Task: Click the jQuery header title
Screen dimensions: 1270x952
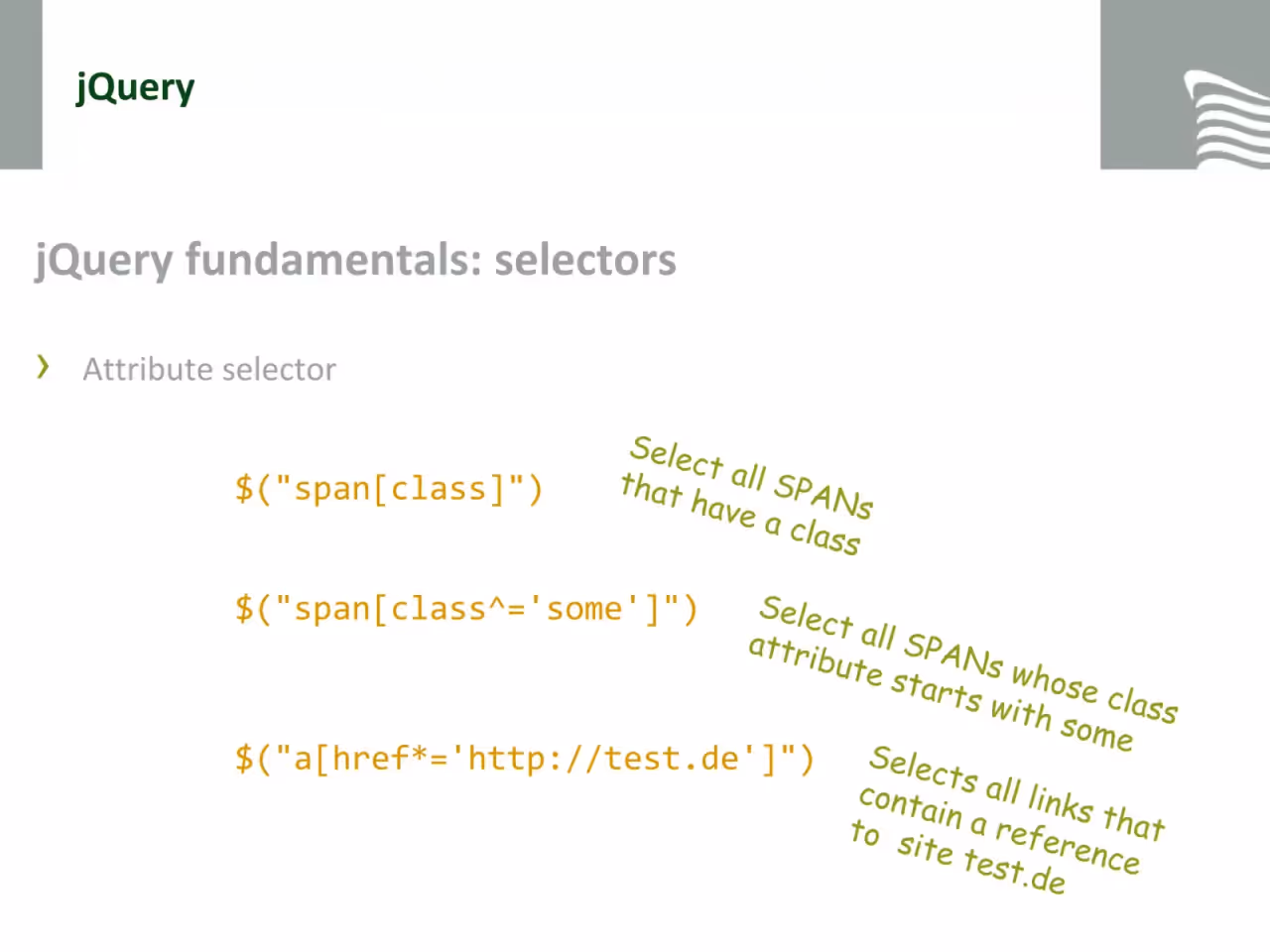Action: click(x=135, y=88)
